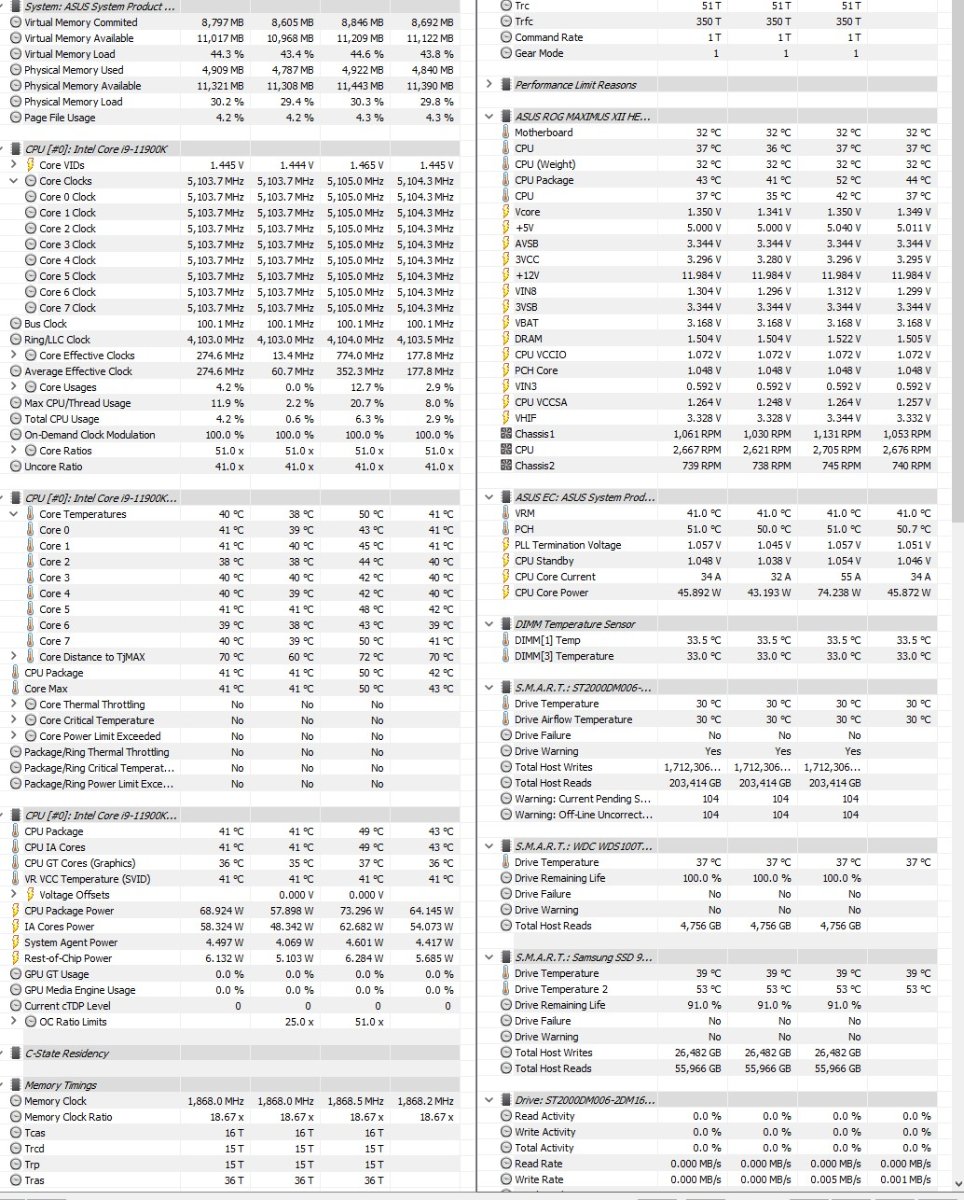Select the Max CPU/Thread Usage label
The height and width of the screenshot is (1200, 964).
(77, 403)
